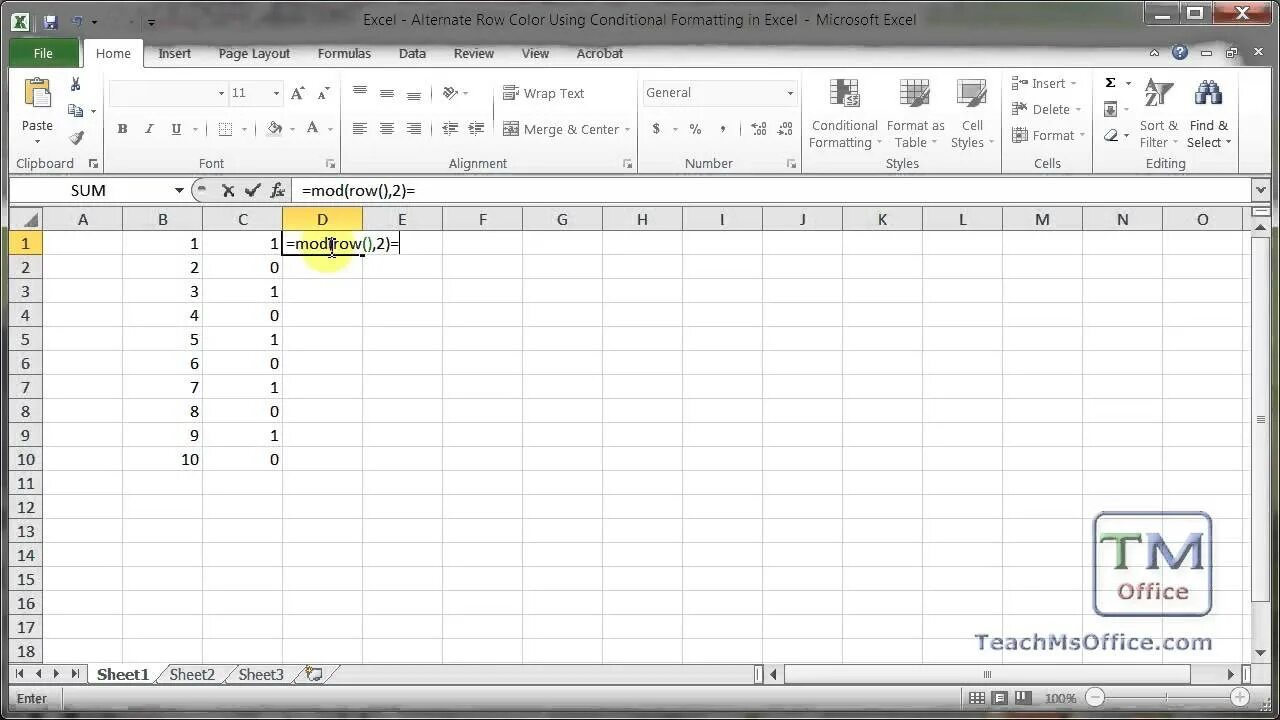Open the File tab
The height and width of the screenshot is (720, 1280).
coord(43,53)
